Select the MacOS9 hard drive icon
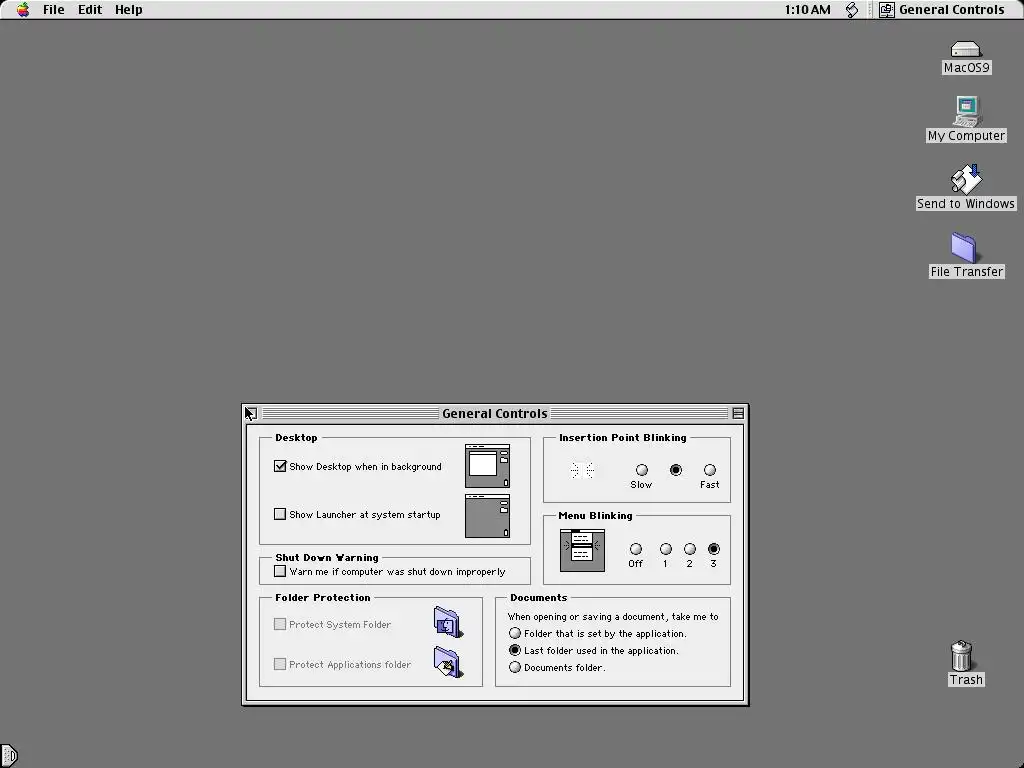 click(x=966, y=50)
